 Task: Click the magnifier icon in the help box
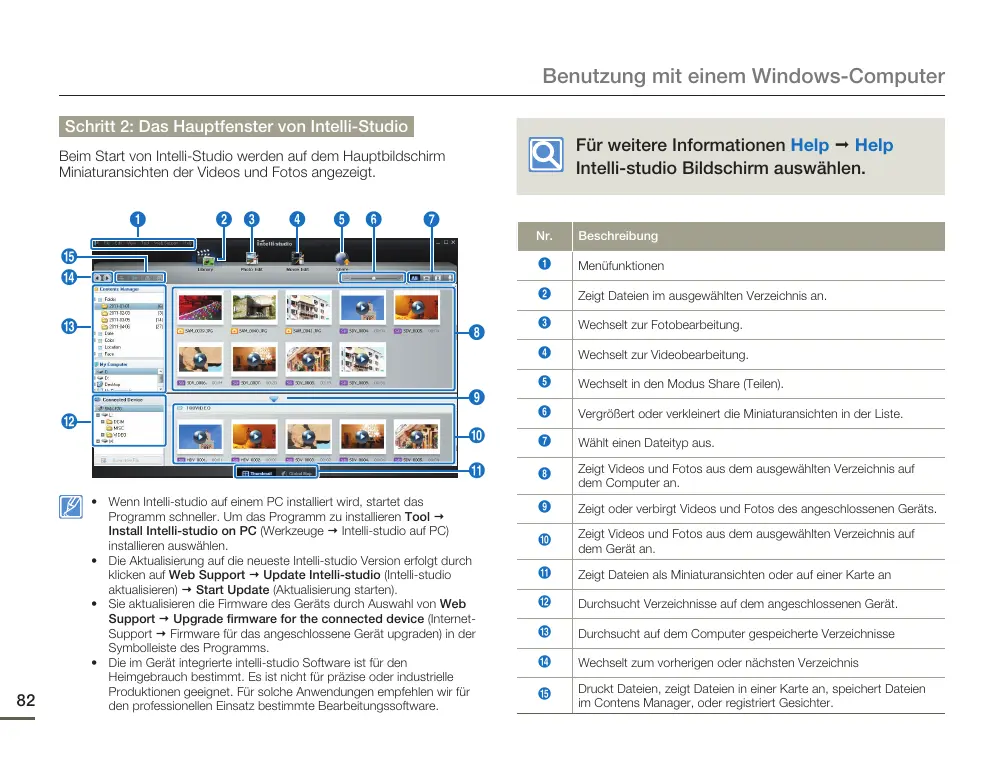point(546,153)
